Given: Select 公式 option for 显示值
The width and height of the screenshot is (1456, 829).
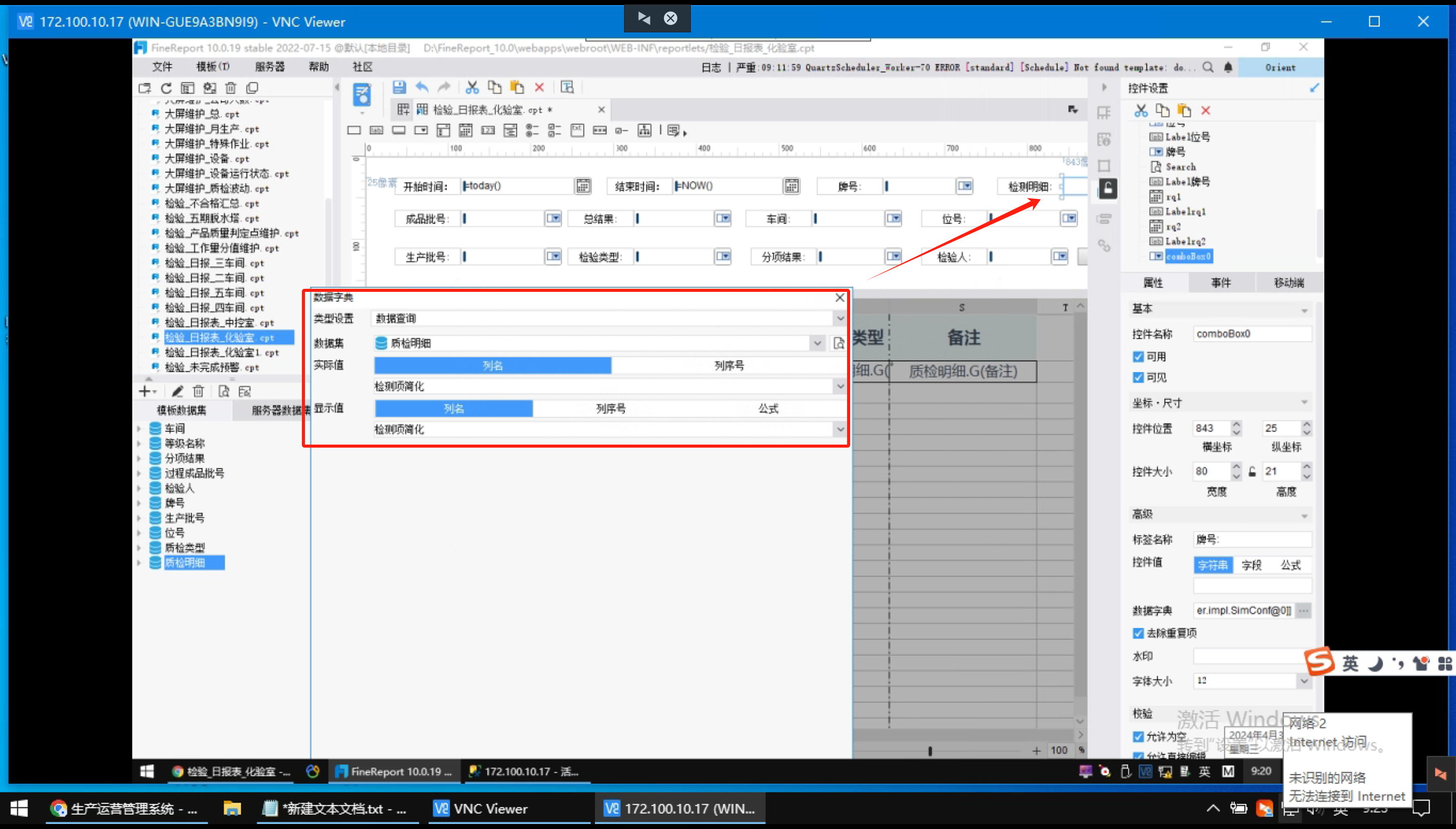Looking at the screenshot, I should [x=768, y=408].
